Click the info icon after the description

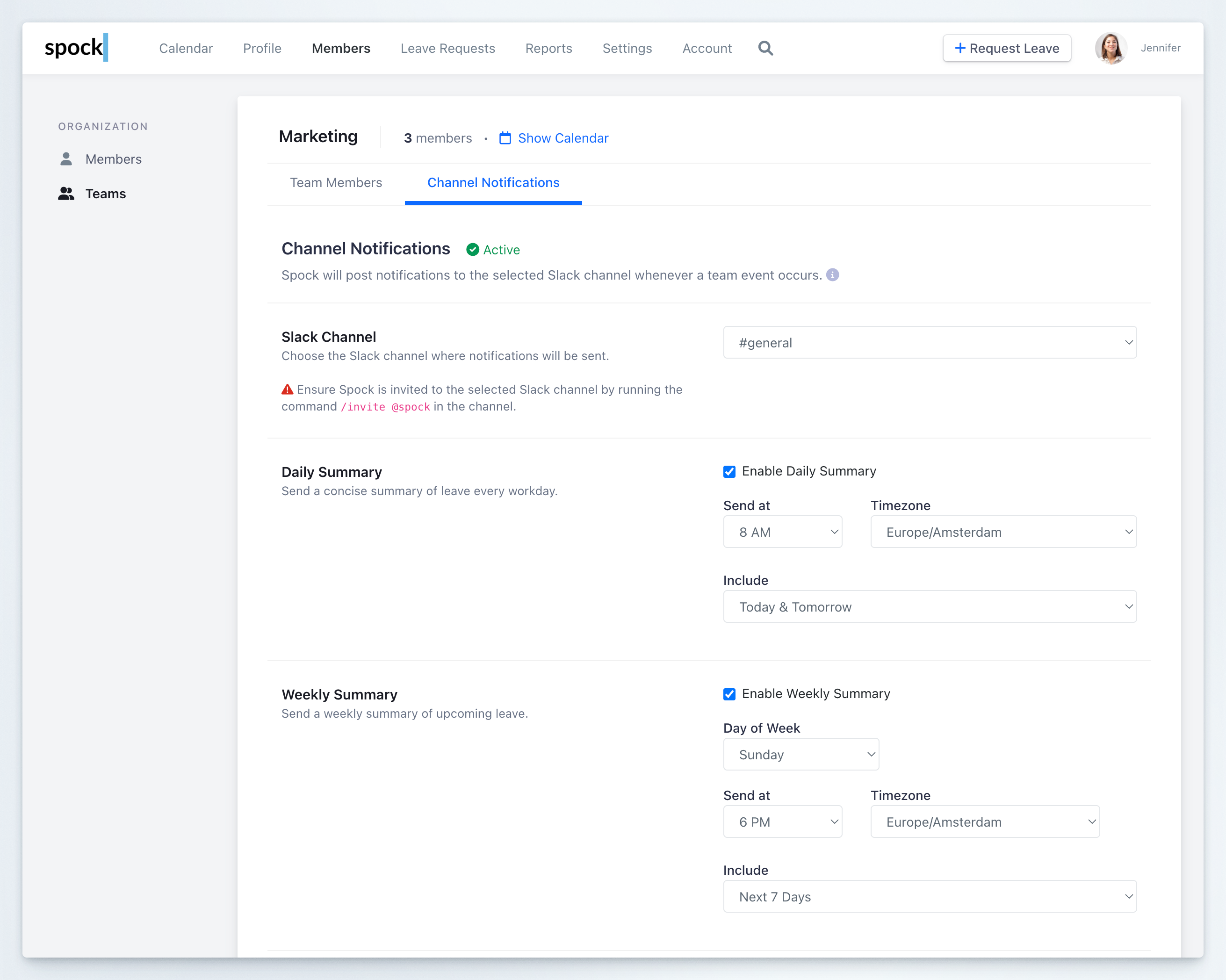pyautogui.click(x=832, y=275)
